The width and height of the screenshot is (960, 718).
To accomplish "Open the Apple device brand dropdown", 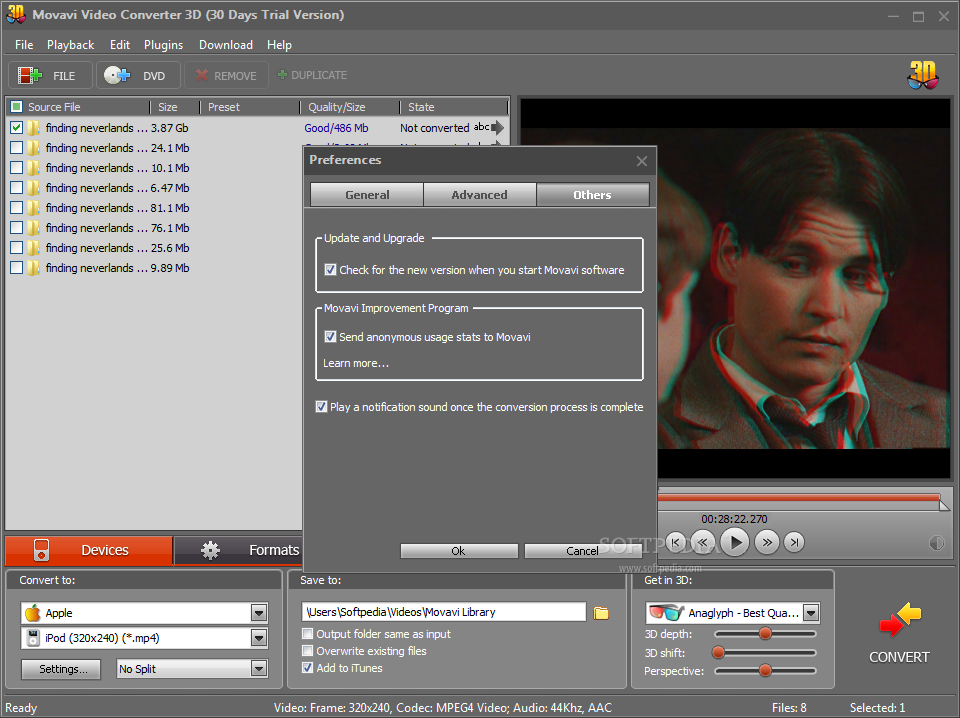I will (x=259, y=613).
